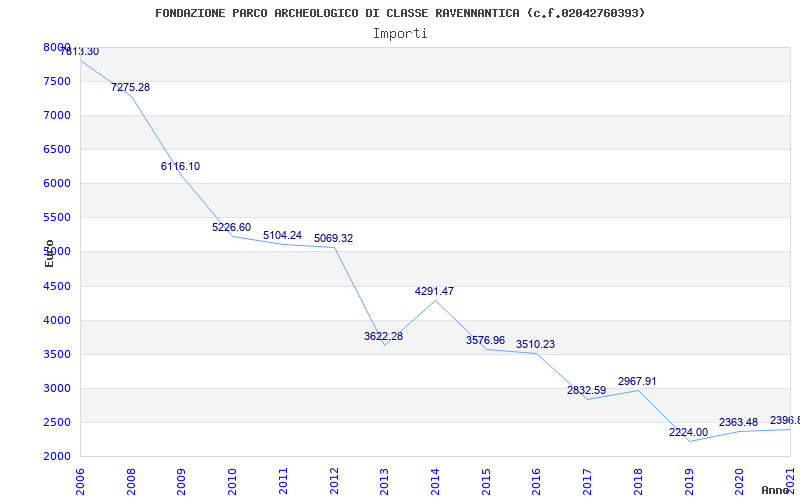Click data label 3576.96
Viewport: 800px width, 500px height.
pos(485,340)
